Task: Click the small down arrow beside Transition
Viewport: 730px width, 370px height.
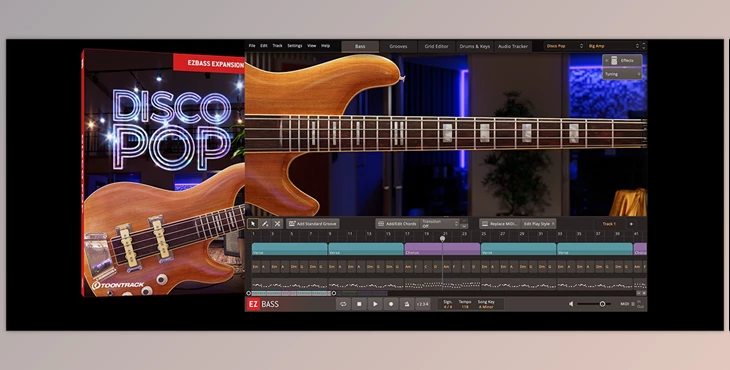Action: pyautogui.click(x=464, y=226)
